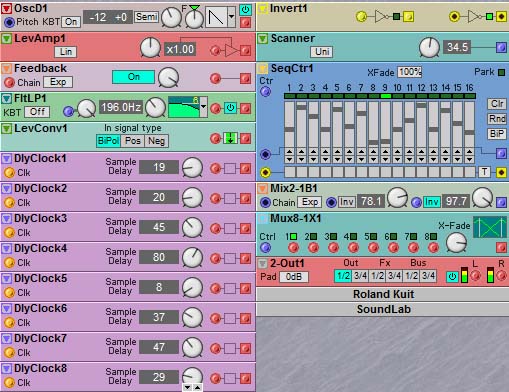Image resolution: width=509 pixels, height=392 pixels.
Task: Click the DlyClock6 square output connector
Action: point(246,318)
